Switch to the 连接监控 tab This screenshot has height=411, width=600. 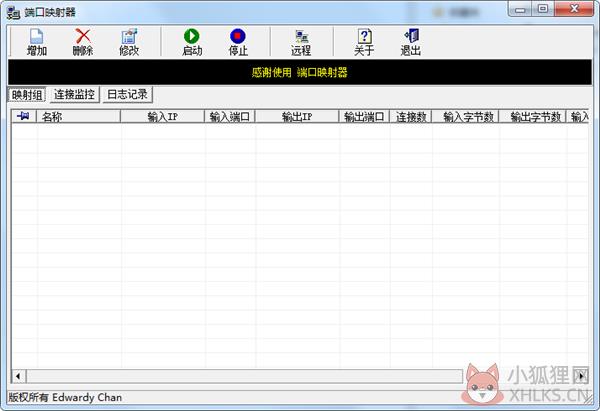coord(74,95)
